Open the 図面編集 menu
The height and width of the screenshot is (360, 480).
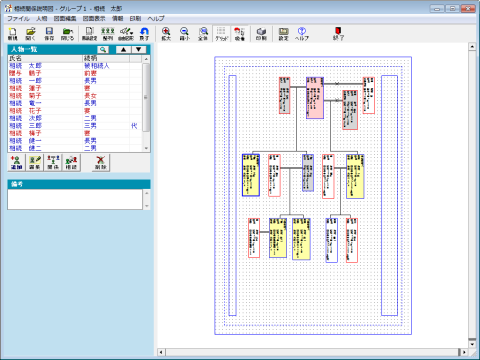pos(65,19)
